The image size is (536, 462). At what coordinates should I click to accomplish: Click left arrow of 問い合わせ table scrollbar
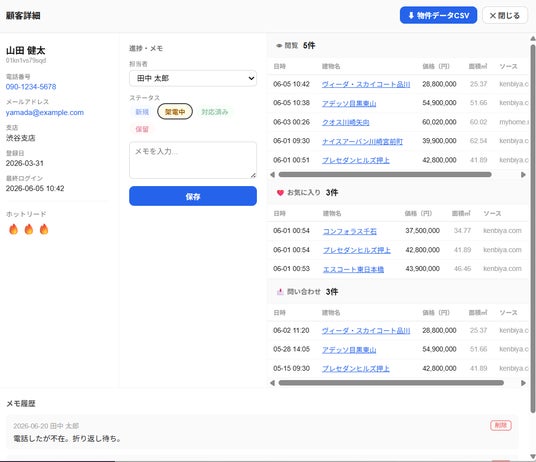click(272, 383)
